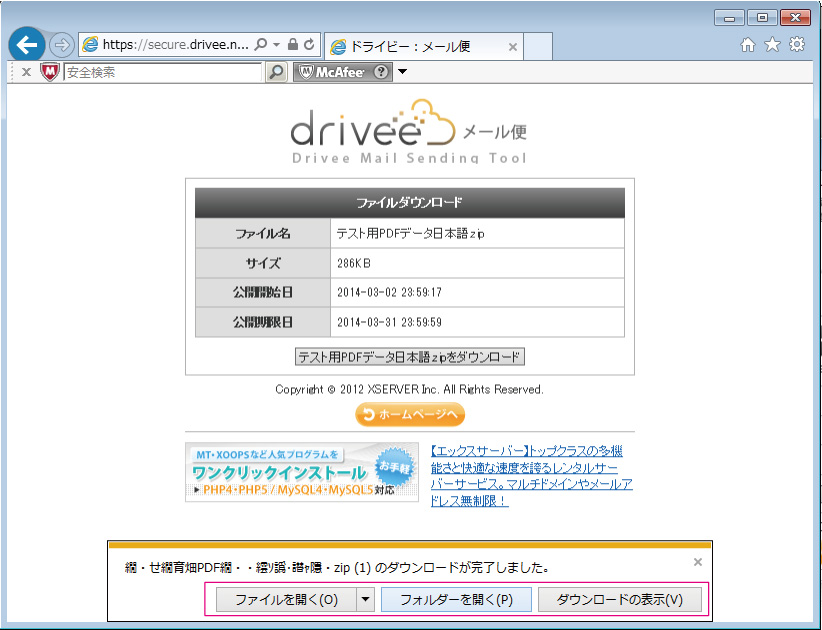This screenshot has width=822, height=630.
Task: Dismiss the download notification bar with X
Action: [698, 562]
